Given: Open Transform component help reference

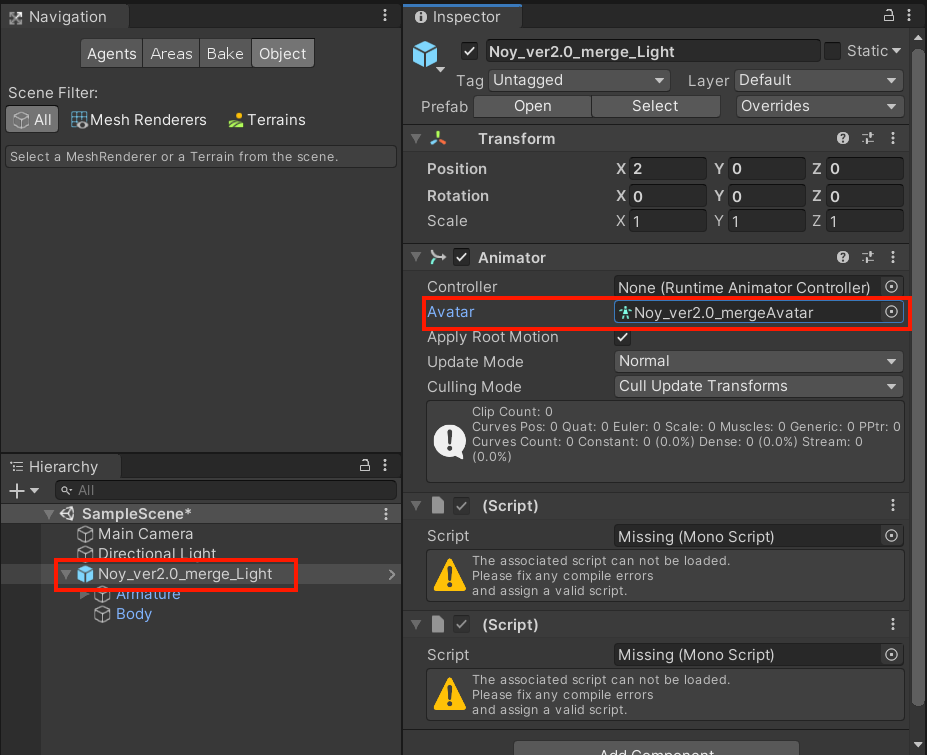Looking at the screenshot, I should coord(842,138).
